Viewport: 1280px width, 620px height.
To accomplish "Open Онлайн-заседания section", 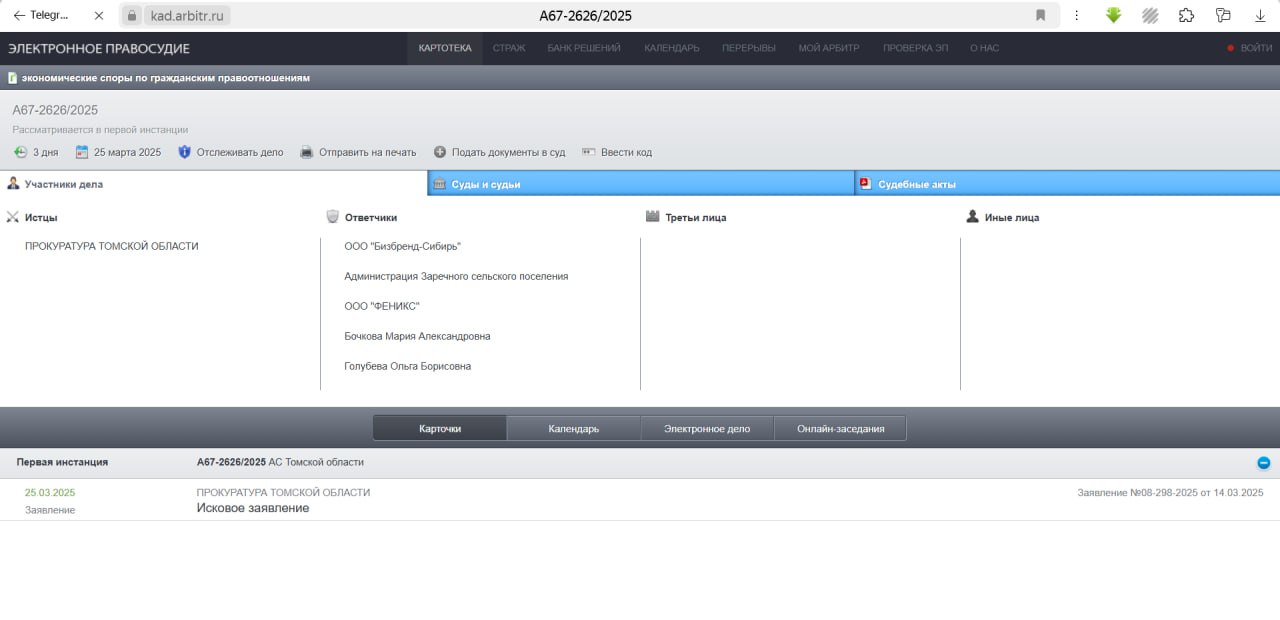I will (840, 428).
